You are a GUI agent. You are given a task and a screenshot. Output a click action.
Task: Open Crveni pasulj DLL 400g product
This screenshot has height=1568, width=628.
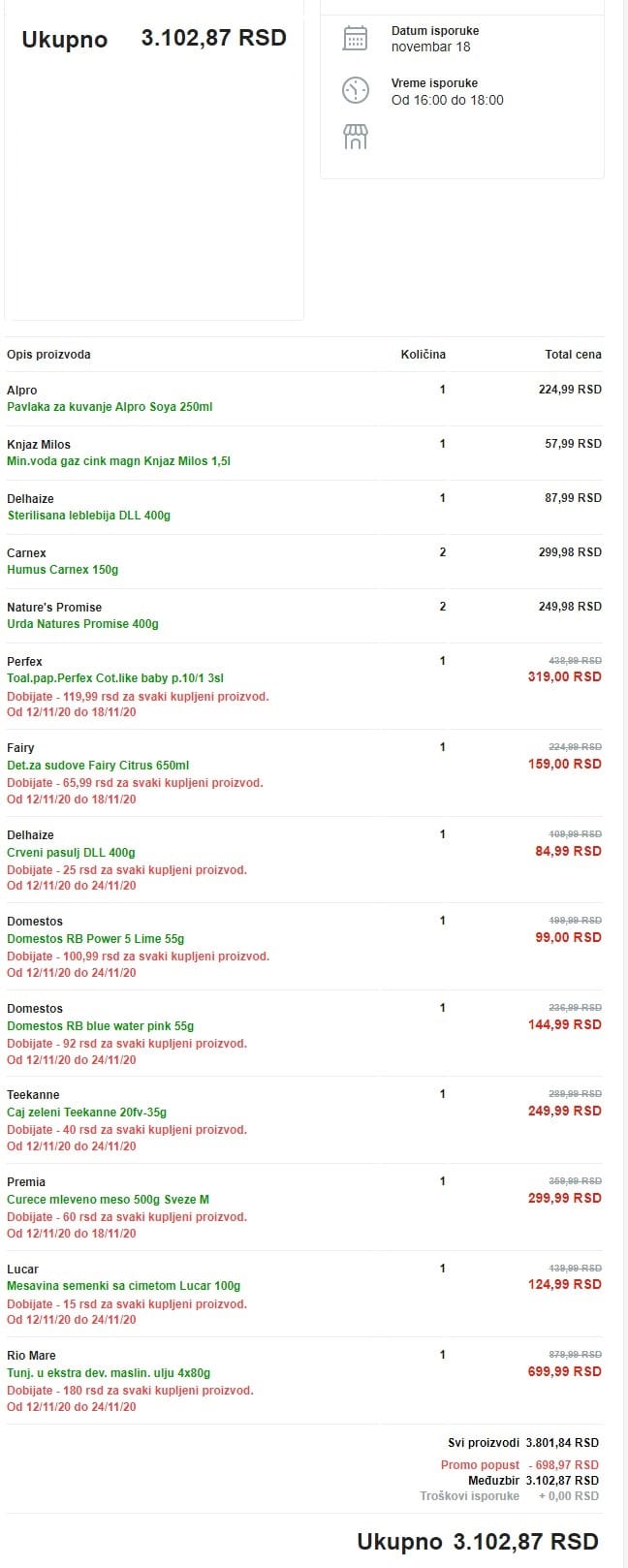(x=71, y=853)
